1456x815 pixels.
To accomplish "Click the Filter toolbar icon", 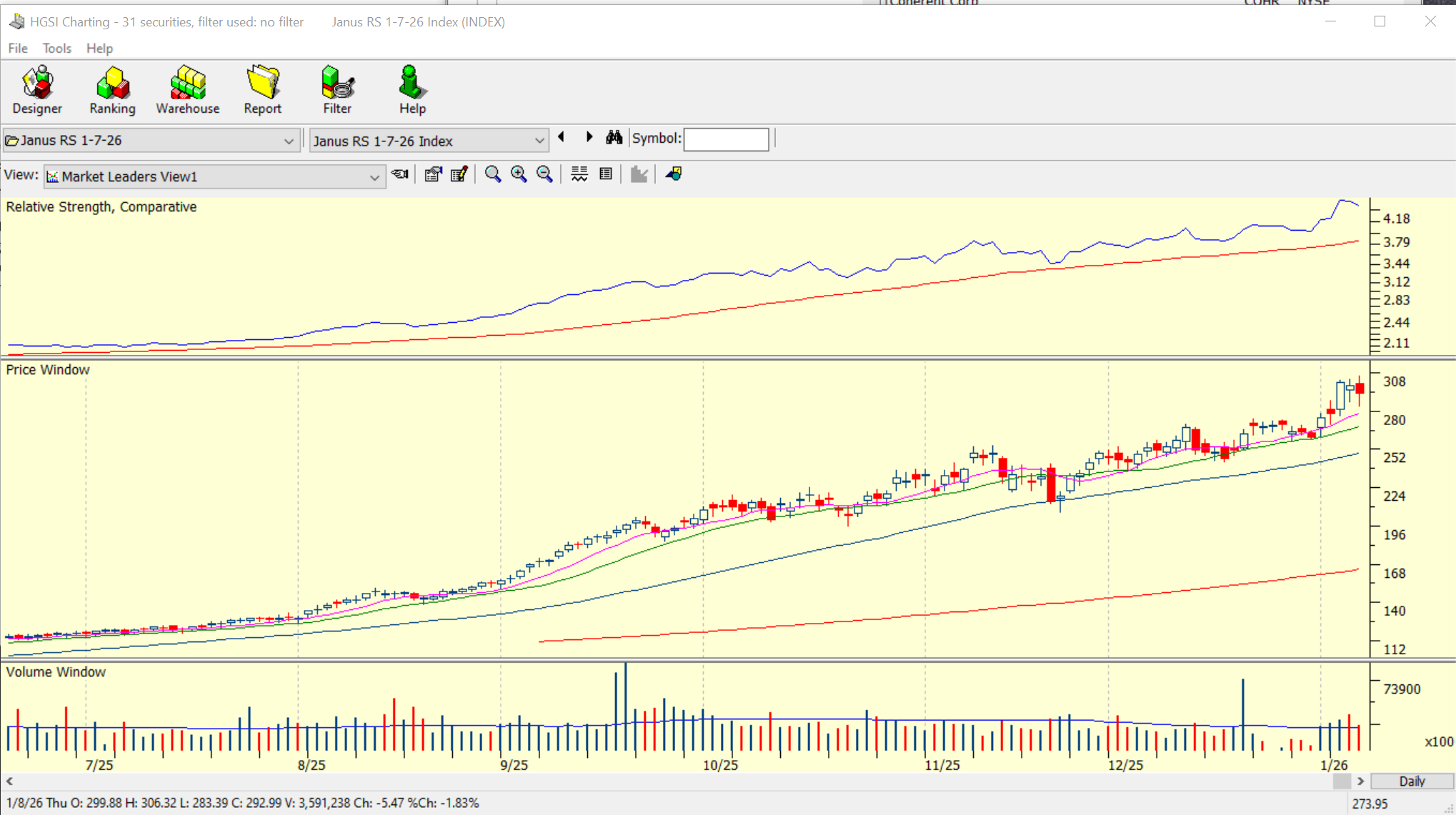I will tap(337, 91).
